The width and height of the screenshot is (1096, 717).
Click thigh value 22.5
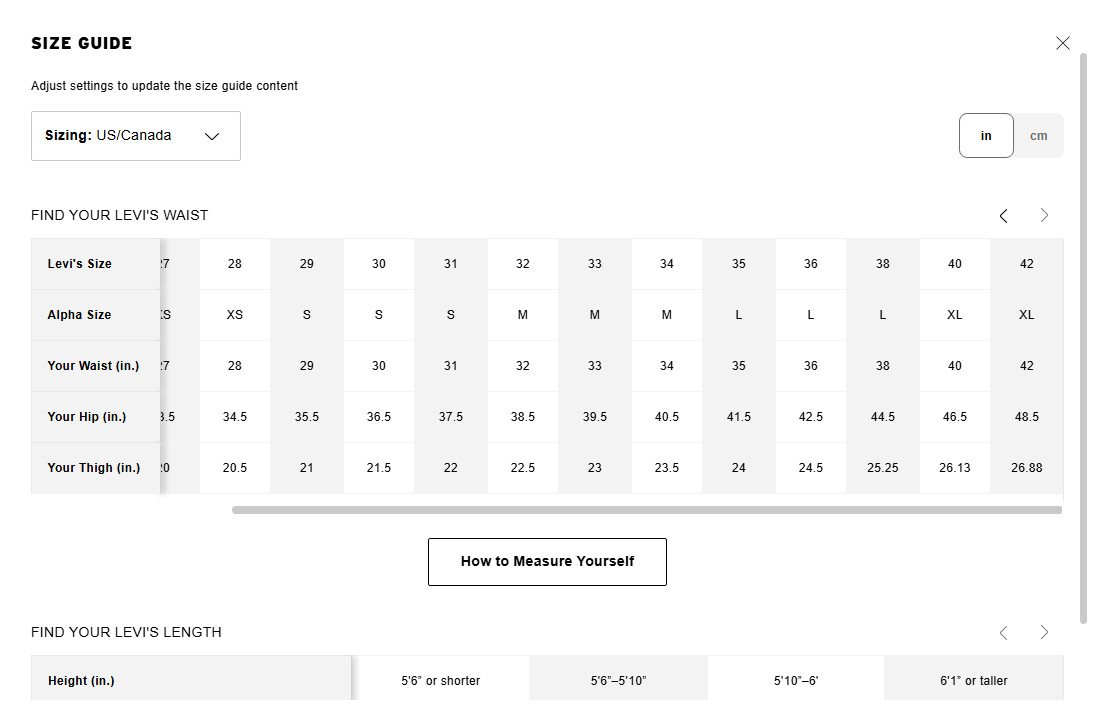point(523,468)
